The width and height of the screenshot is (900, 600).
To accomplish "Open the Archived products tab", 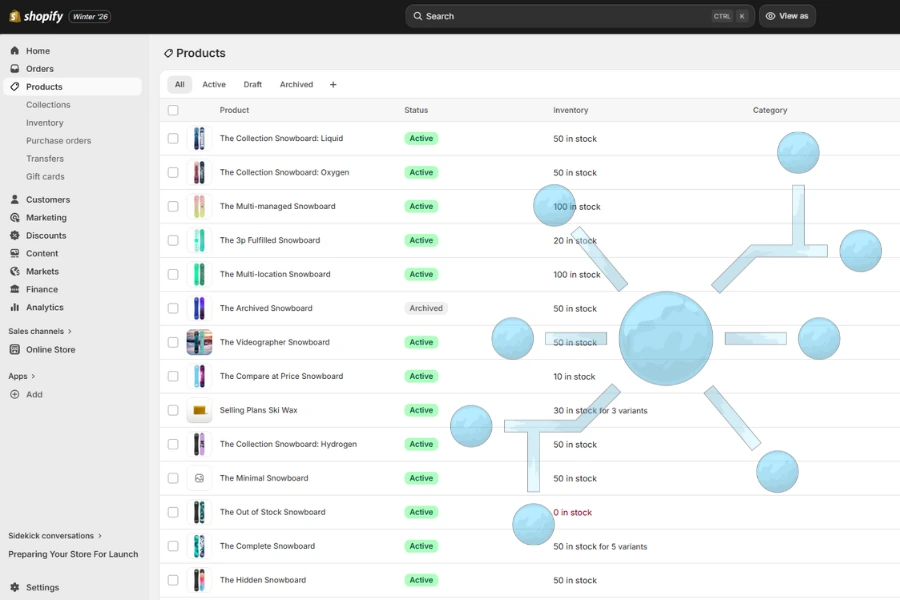I will click(295, 84).
